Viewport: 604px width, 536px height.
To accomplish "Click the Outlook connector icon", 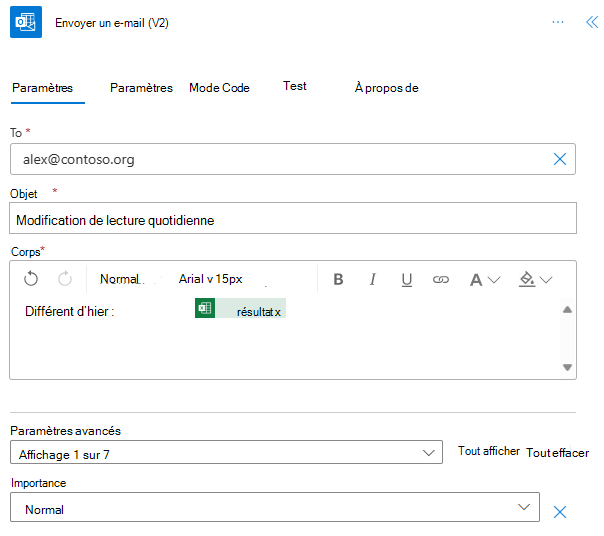I will click(26, 22).
